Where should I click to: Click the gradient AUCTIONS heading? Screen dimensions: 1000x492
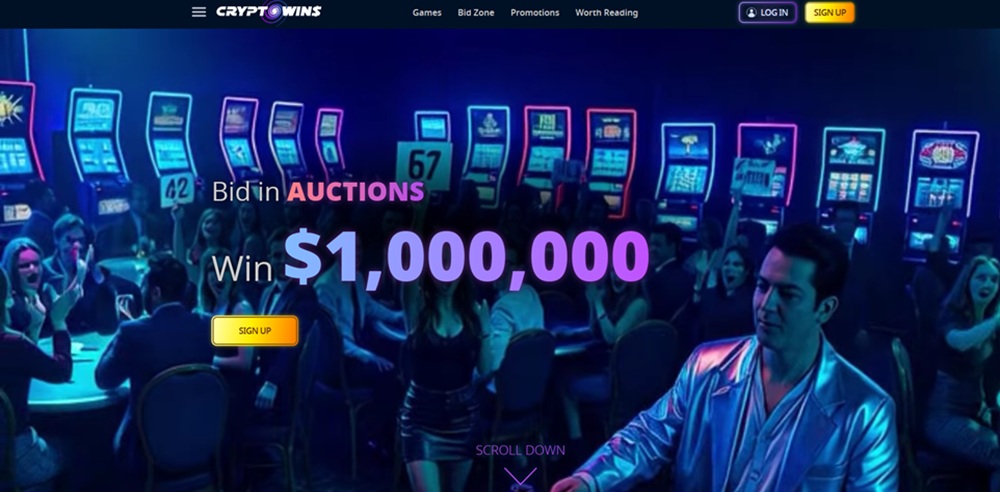tap(355, 191)
